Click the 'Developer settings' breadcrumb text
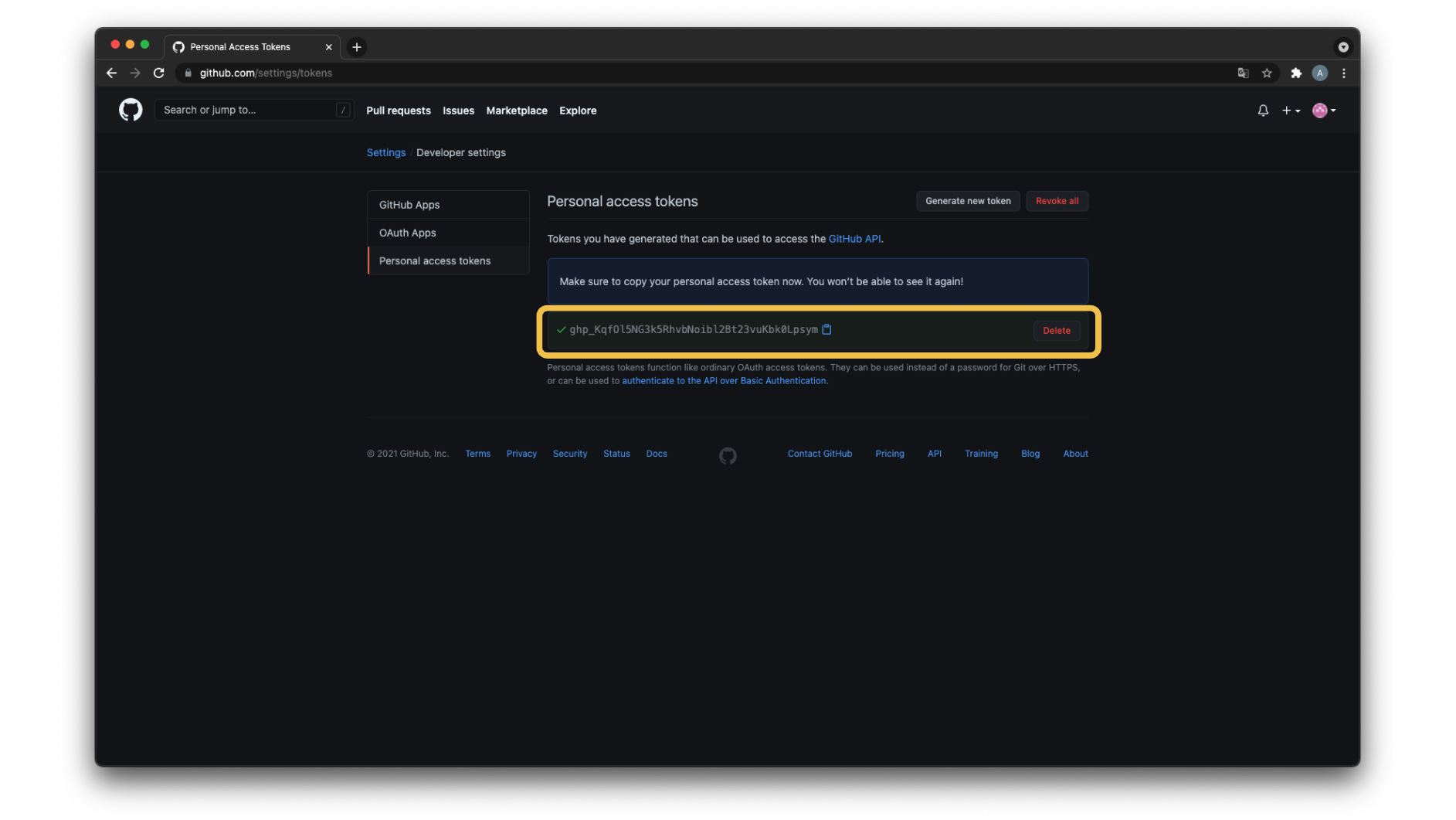The width and height of the screenshot is (1456, 820). click(461, 152)
